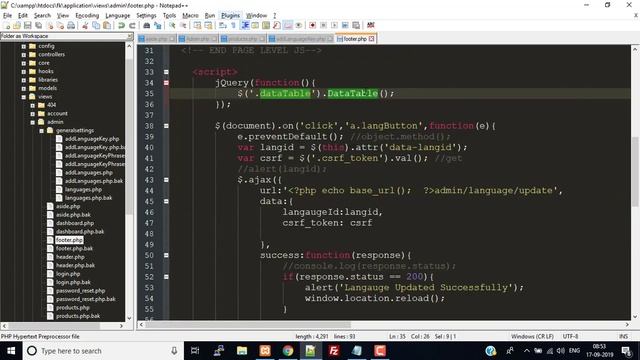Click the editor horizontal scrollbar thumb
This screenshot has height=360, width=640.
248,325
